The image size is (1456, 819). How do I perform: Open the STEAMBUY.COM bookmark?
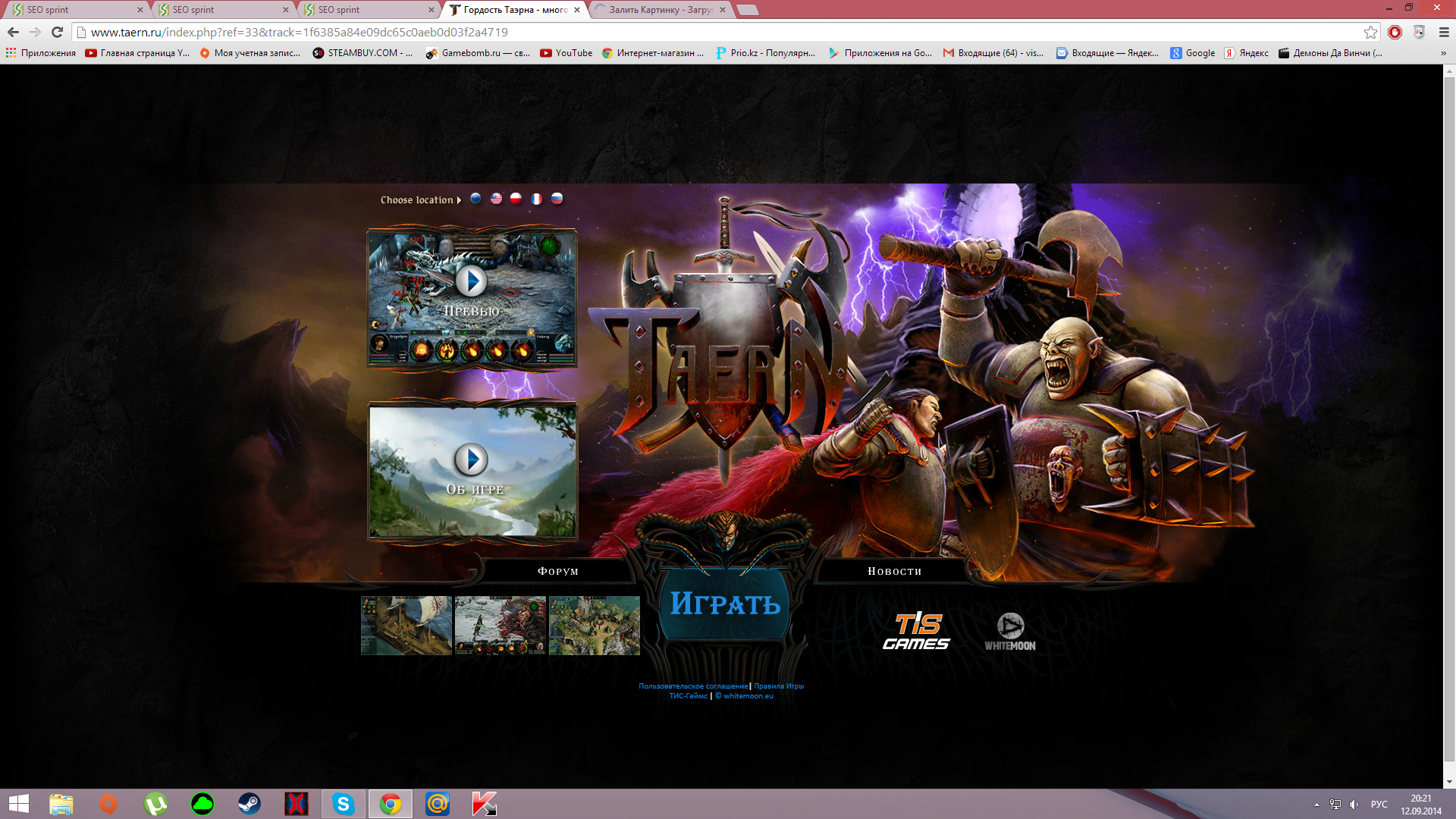[362, 53]
